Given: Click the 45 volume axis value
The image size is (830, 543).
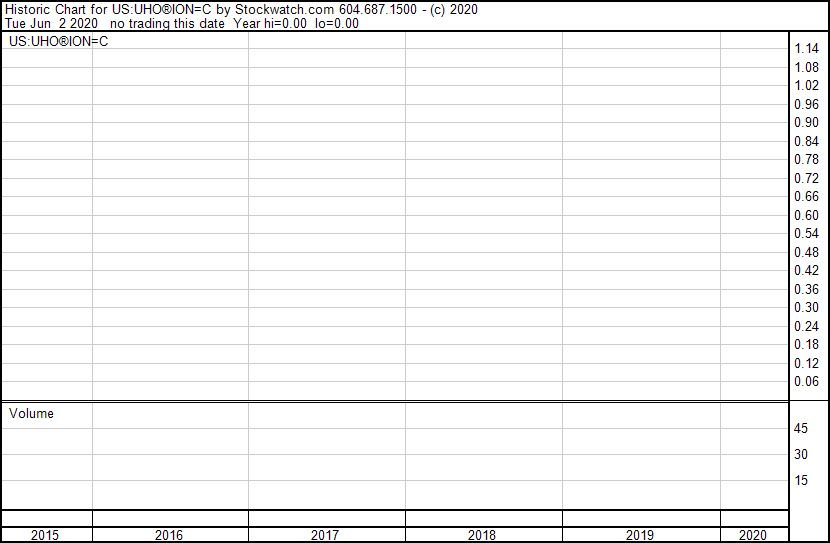Looking at the screenshot, I should [x=801, y=428].
